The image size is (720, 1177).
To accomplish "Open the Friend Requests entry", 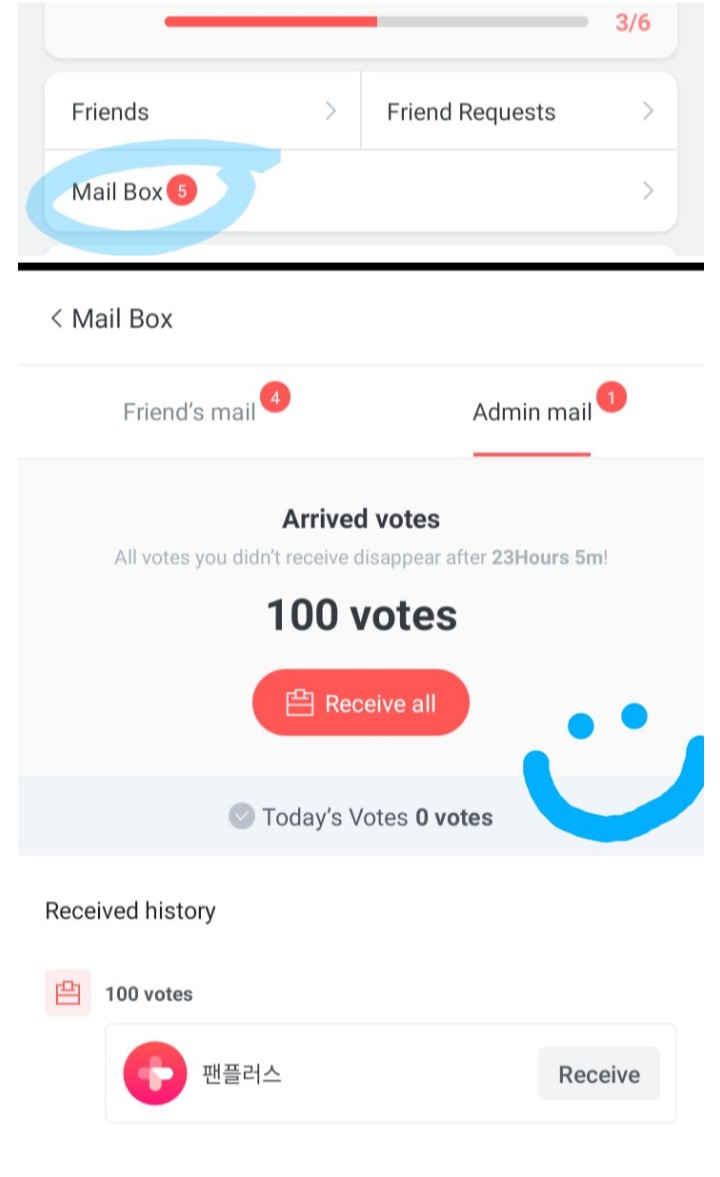I will click(x=471, y=112).
